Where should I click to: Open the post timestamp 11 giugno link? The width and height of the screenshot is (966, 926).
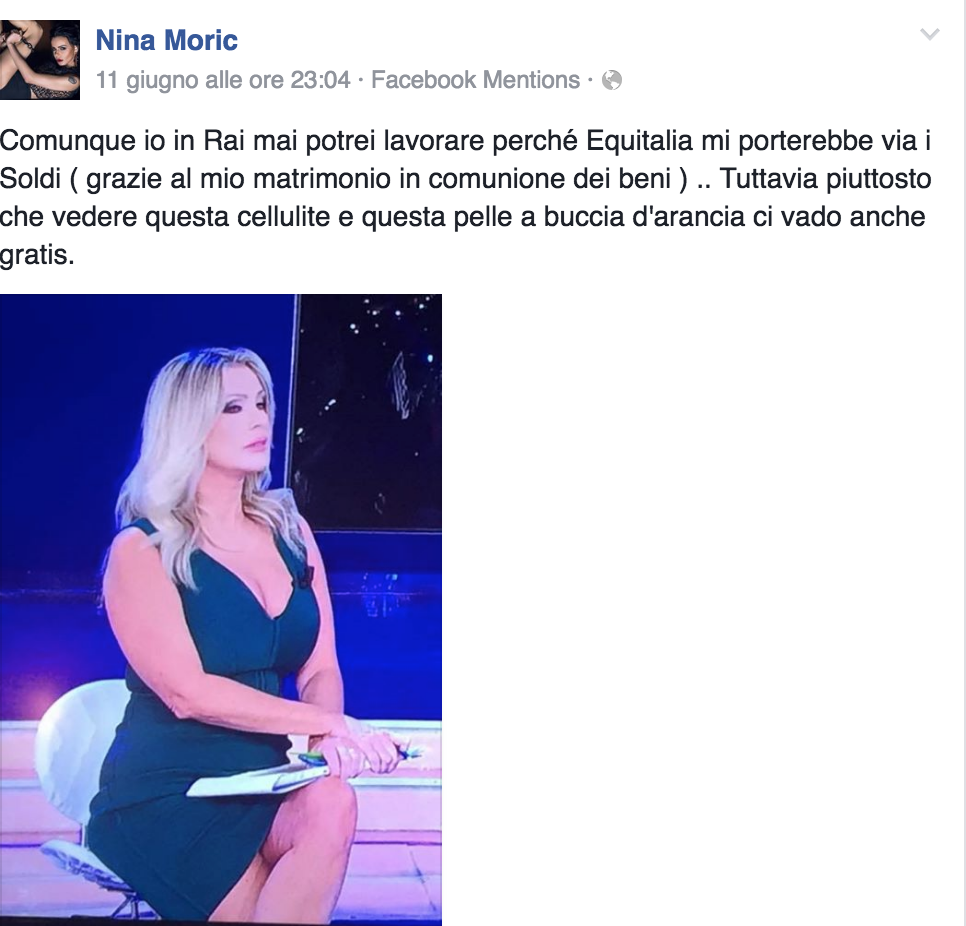tap(223, 80)
